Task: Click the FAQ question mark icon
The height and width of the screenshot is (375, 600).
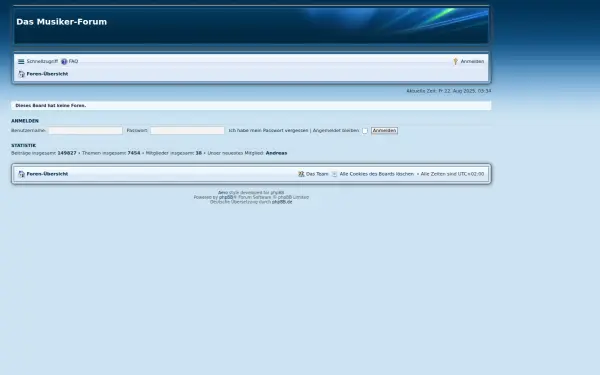Action: [x=64, y=62]
